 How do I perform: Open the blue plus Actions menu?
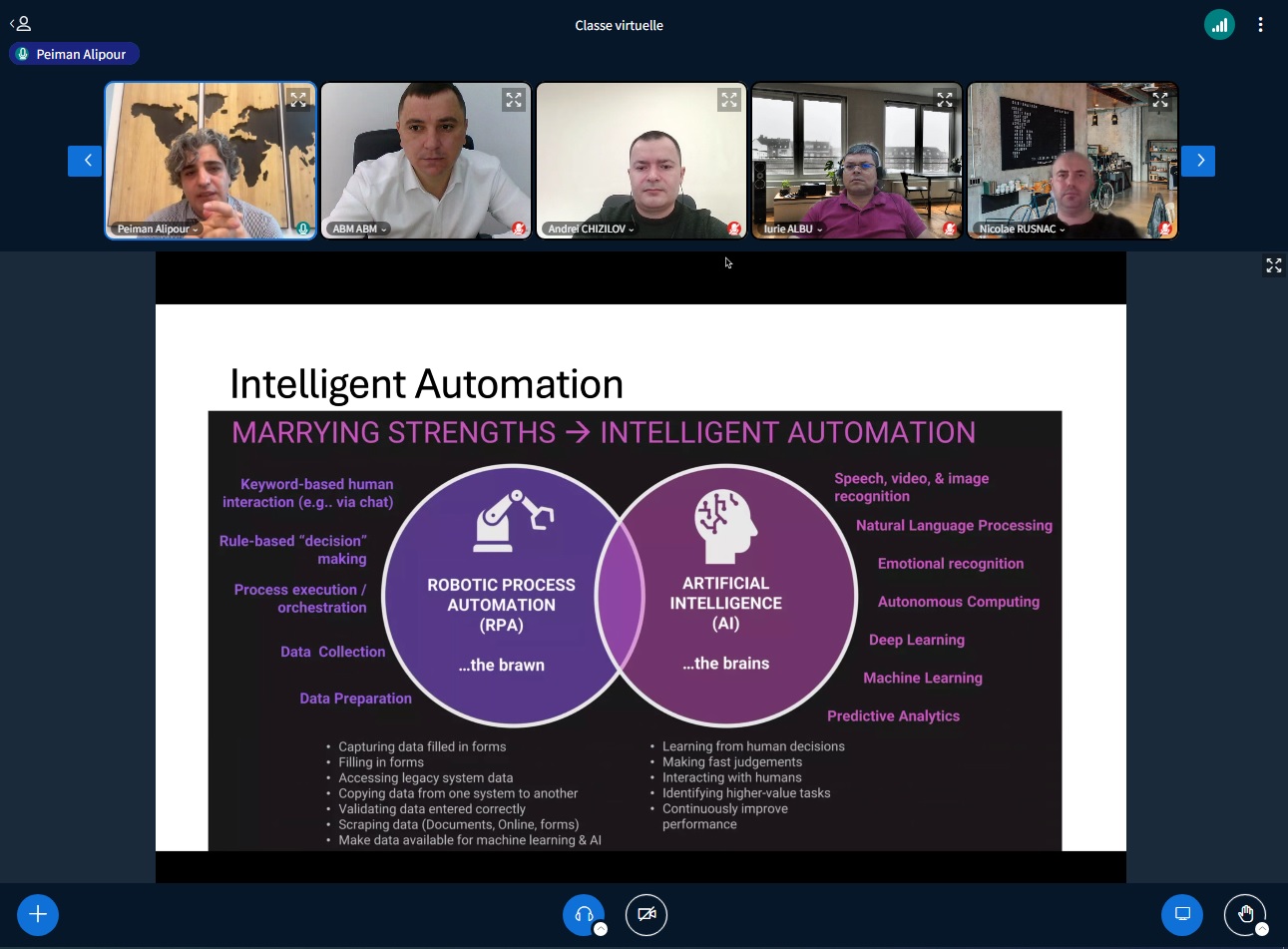[38, 915]
